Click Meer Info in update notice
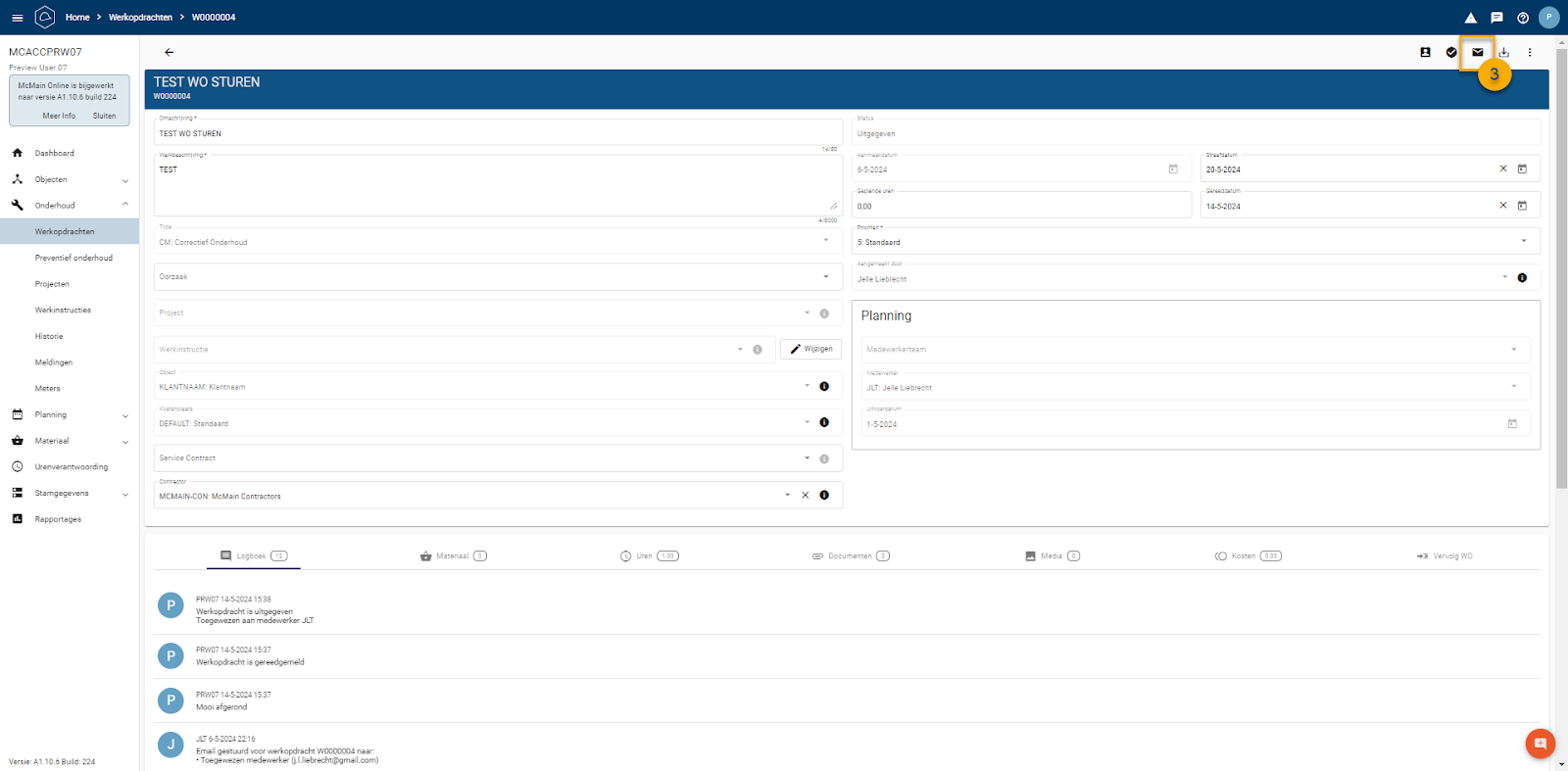This screenshot has width=1568, height=771. click(x=59, y=116)
